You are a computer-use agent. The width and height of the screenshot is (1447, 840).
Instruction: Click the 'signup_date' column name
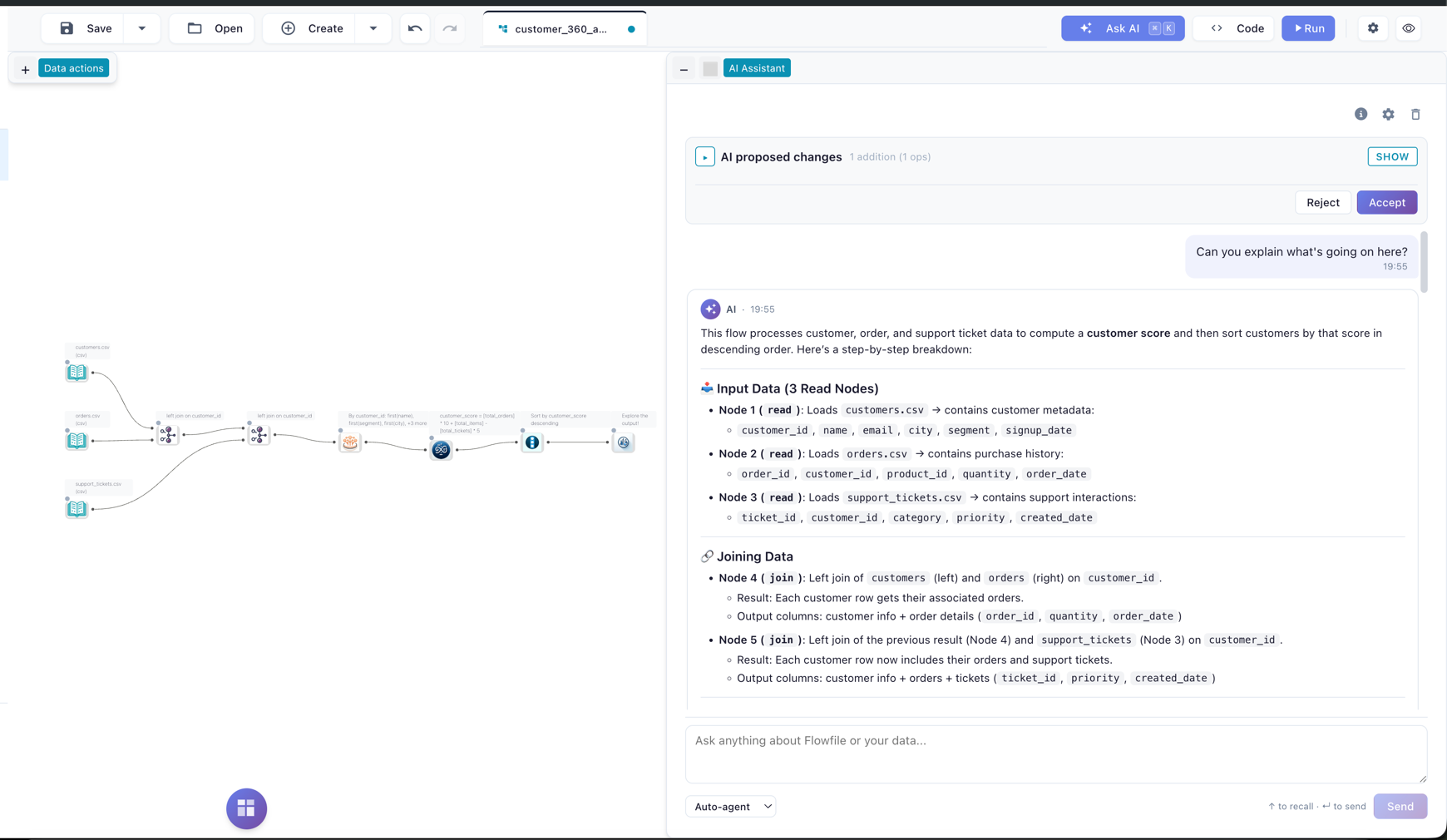(x=1038, y=430)
